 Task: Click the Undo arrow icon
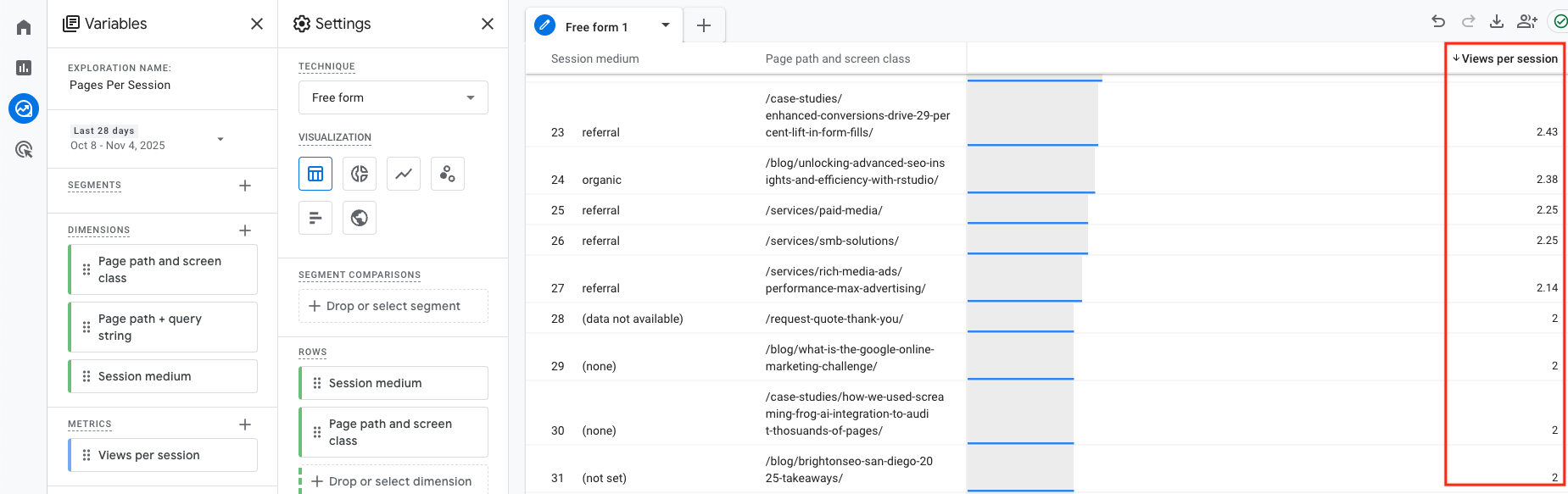1438,21
